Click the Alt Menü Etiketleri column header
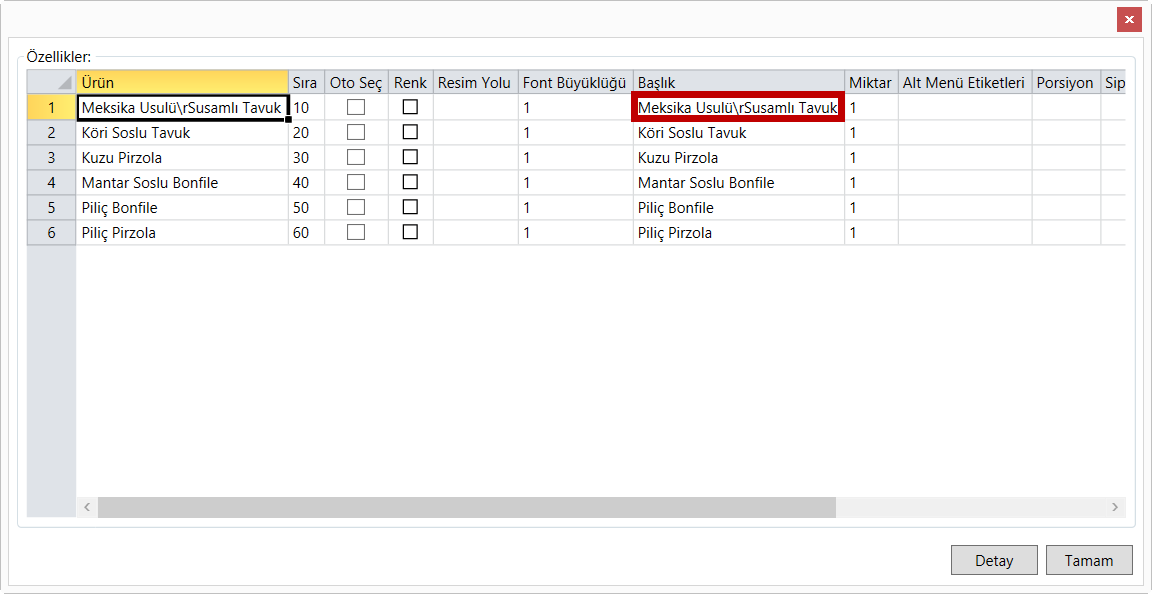1152x594 pixels. (x=964, y=83)
